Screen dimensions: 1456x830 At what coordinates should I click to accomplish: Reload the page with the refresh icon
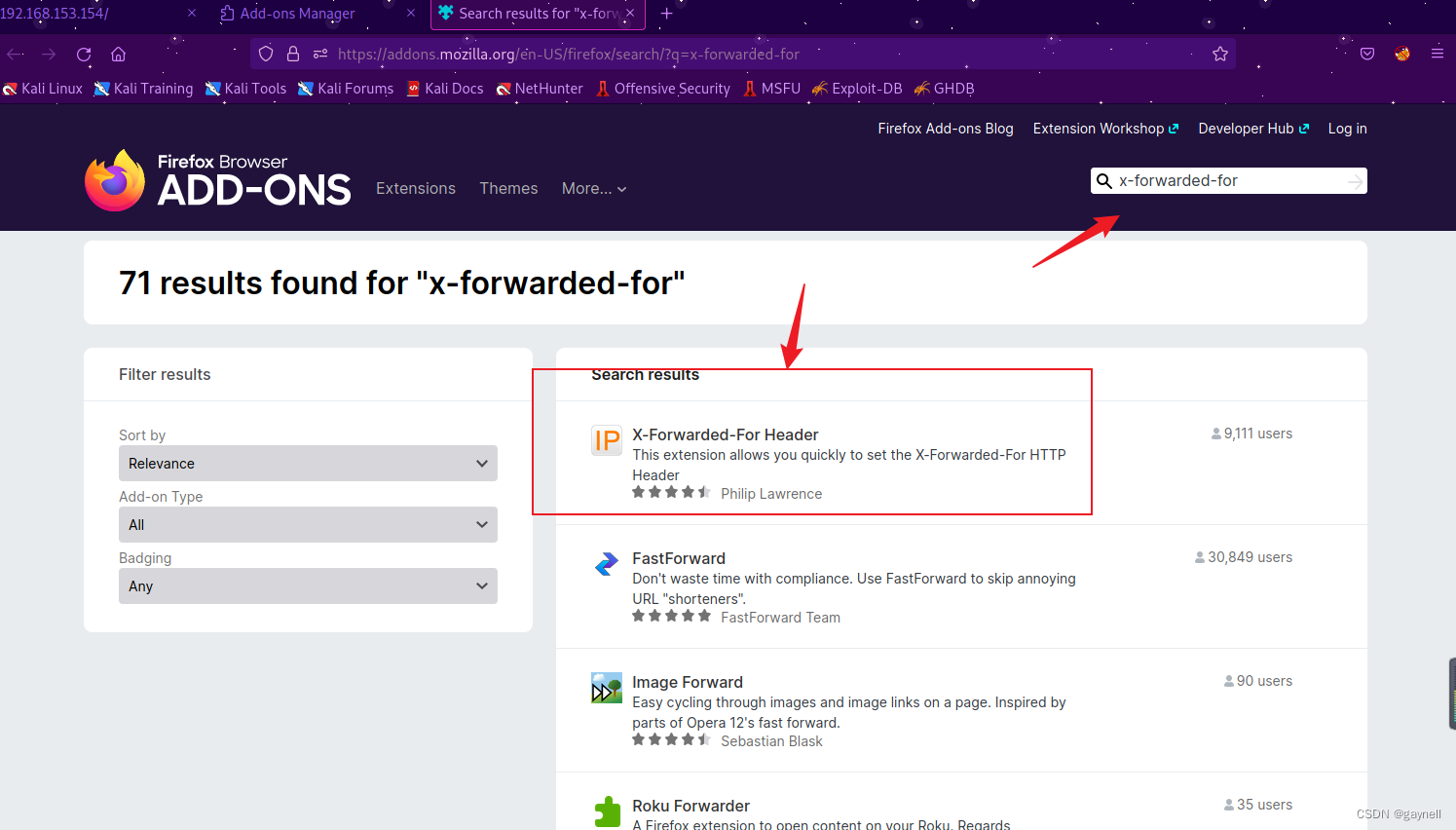click(x=84, y=55)
